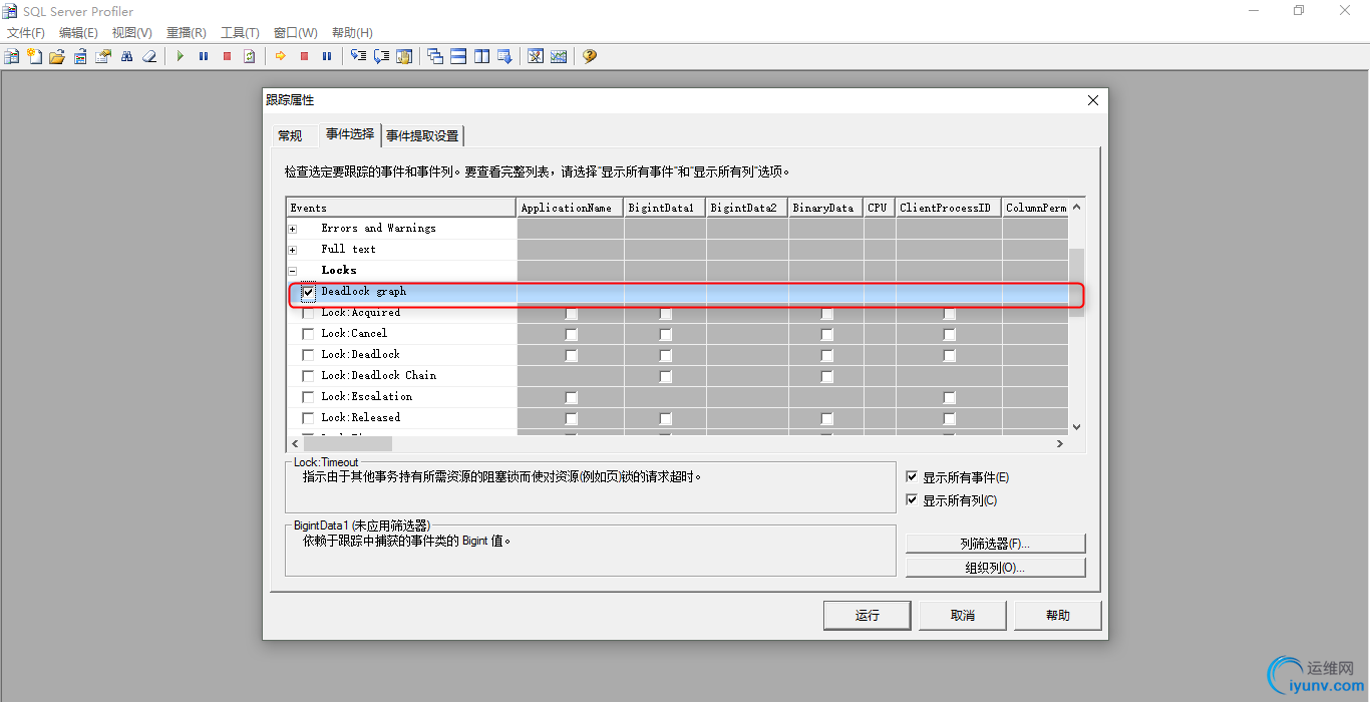Image resolution: width=1370 pixels, height=702 pixels.
Task: Click the Open Trace Table toolbar icon
Action: (x=80, y=56)
